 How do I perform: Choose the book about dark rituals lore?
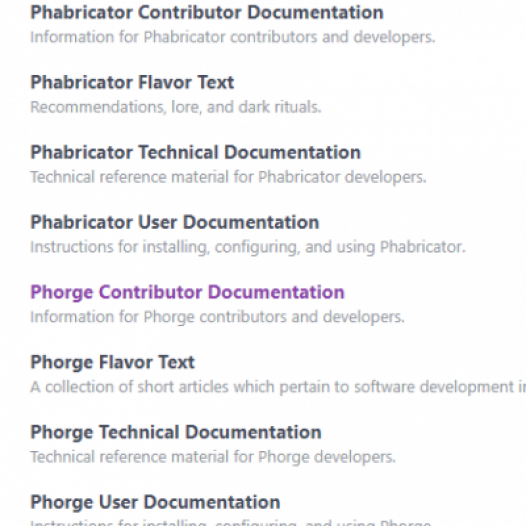[132, 83]
